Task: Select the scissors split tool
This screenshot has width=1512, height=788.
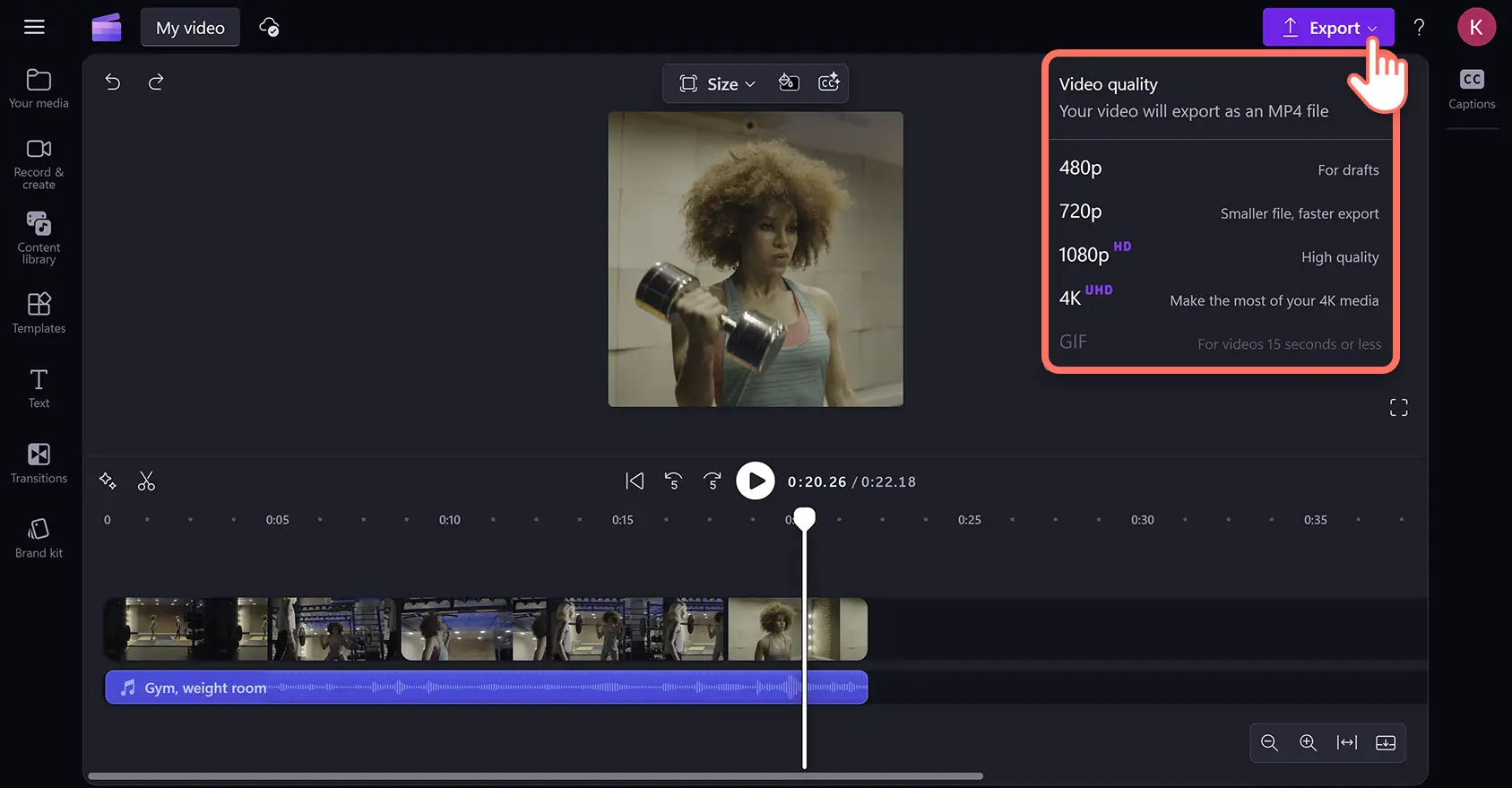Action: click(x=146, y=481)
